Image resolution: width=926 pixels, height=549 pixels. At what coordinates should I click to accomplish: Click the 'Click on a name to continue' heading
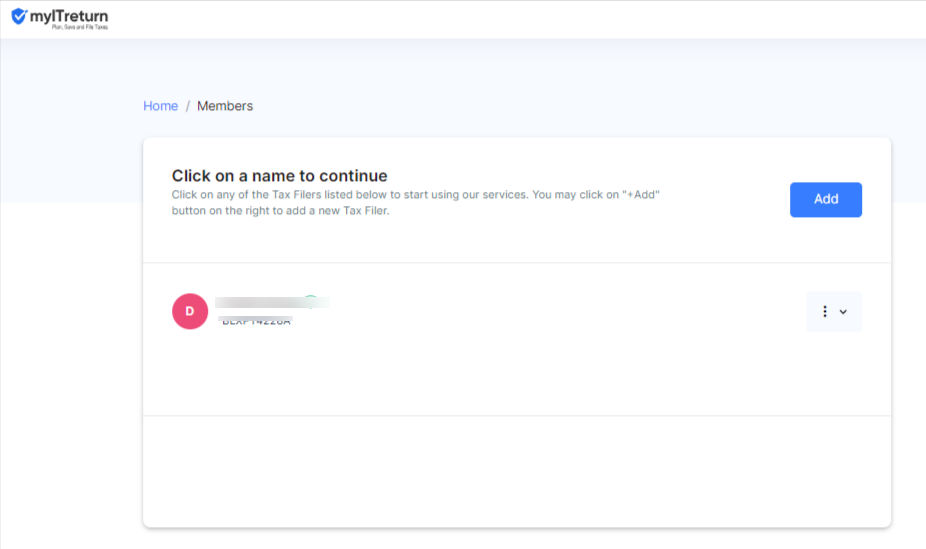click(279, 176)
